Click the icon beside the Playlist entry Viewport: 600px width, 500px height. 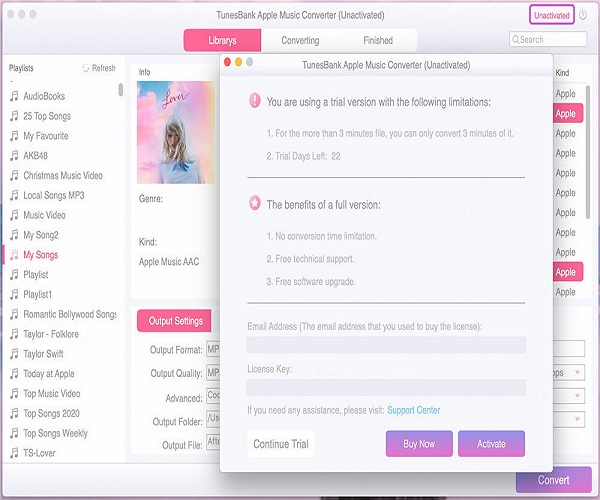click(14, 275)
